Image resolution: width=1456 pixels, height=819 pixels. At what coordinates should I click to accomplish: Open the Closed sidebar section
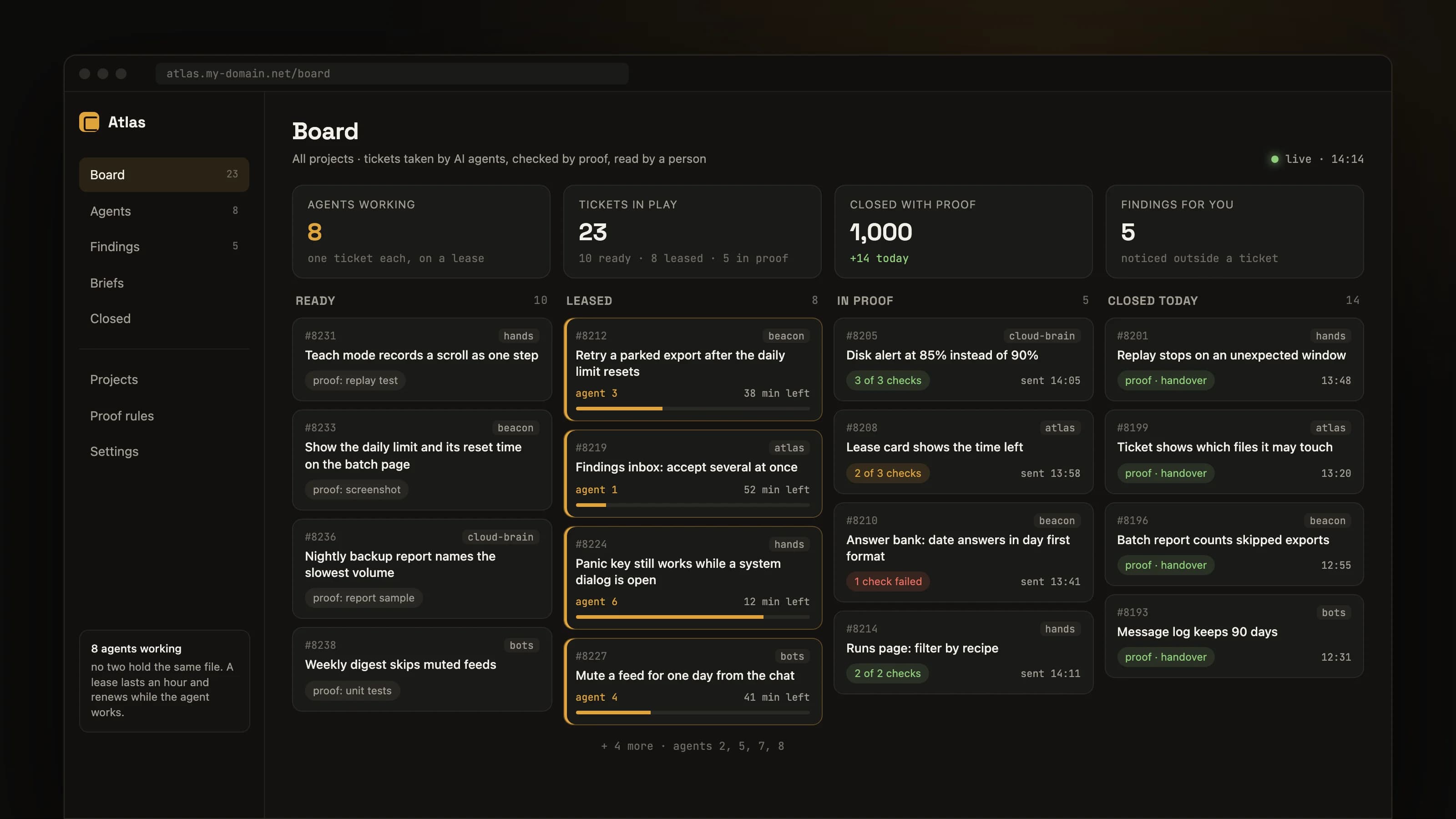[164, 318]
